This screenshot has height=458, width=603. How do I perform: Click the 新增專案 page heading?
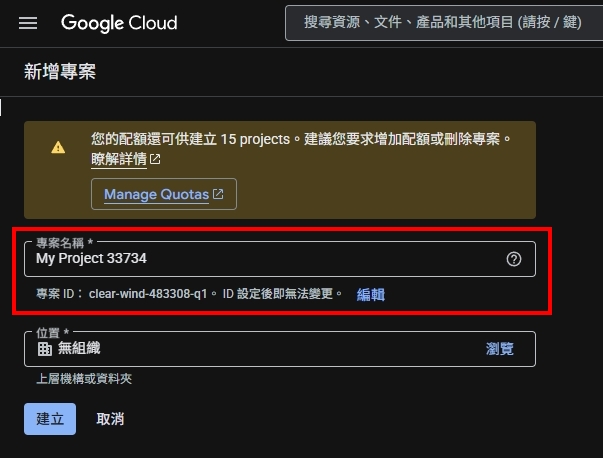60,72
